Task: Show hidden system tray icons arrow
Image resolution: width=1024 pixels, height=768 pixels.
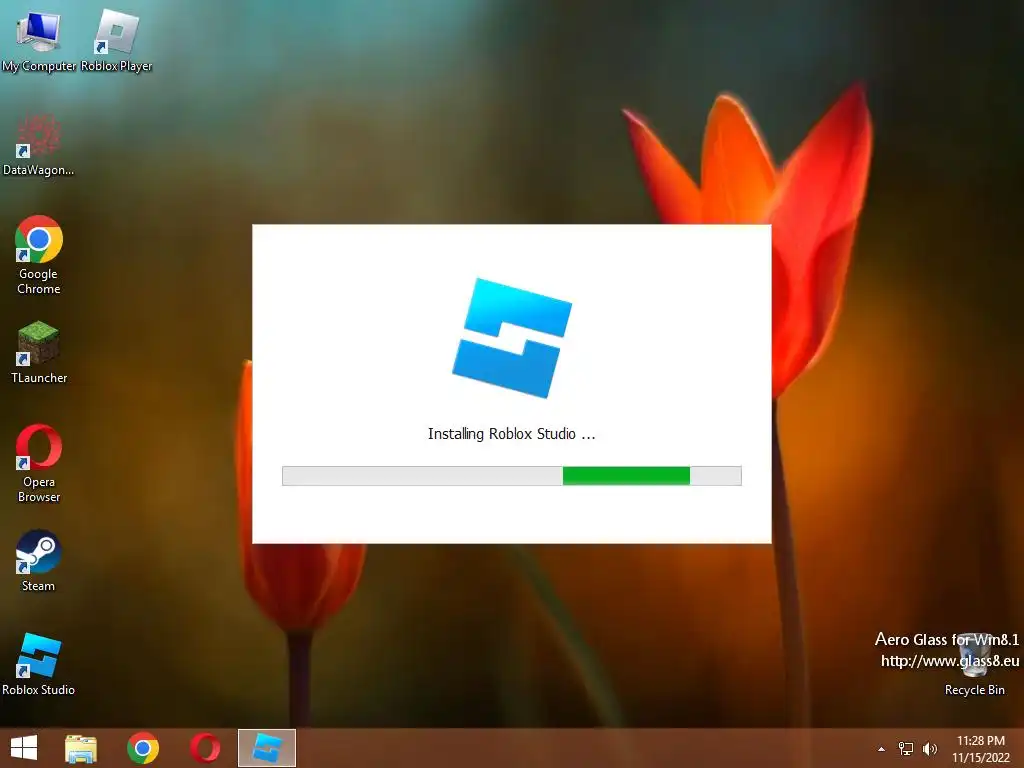Action: tap(882, 749)
